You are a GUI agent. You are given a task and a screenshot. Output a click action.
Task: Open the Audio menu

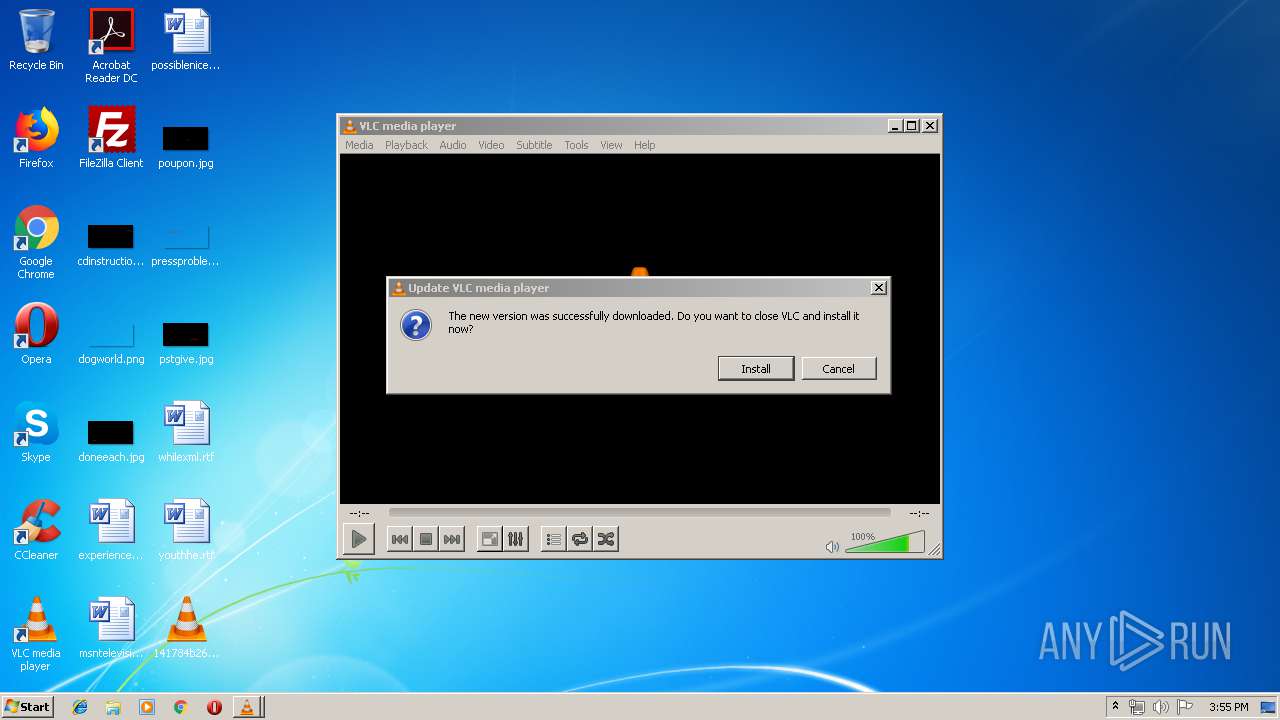click(453, 145)
